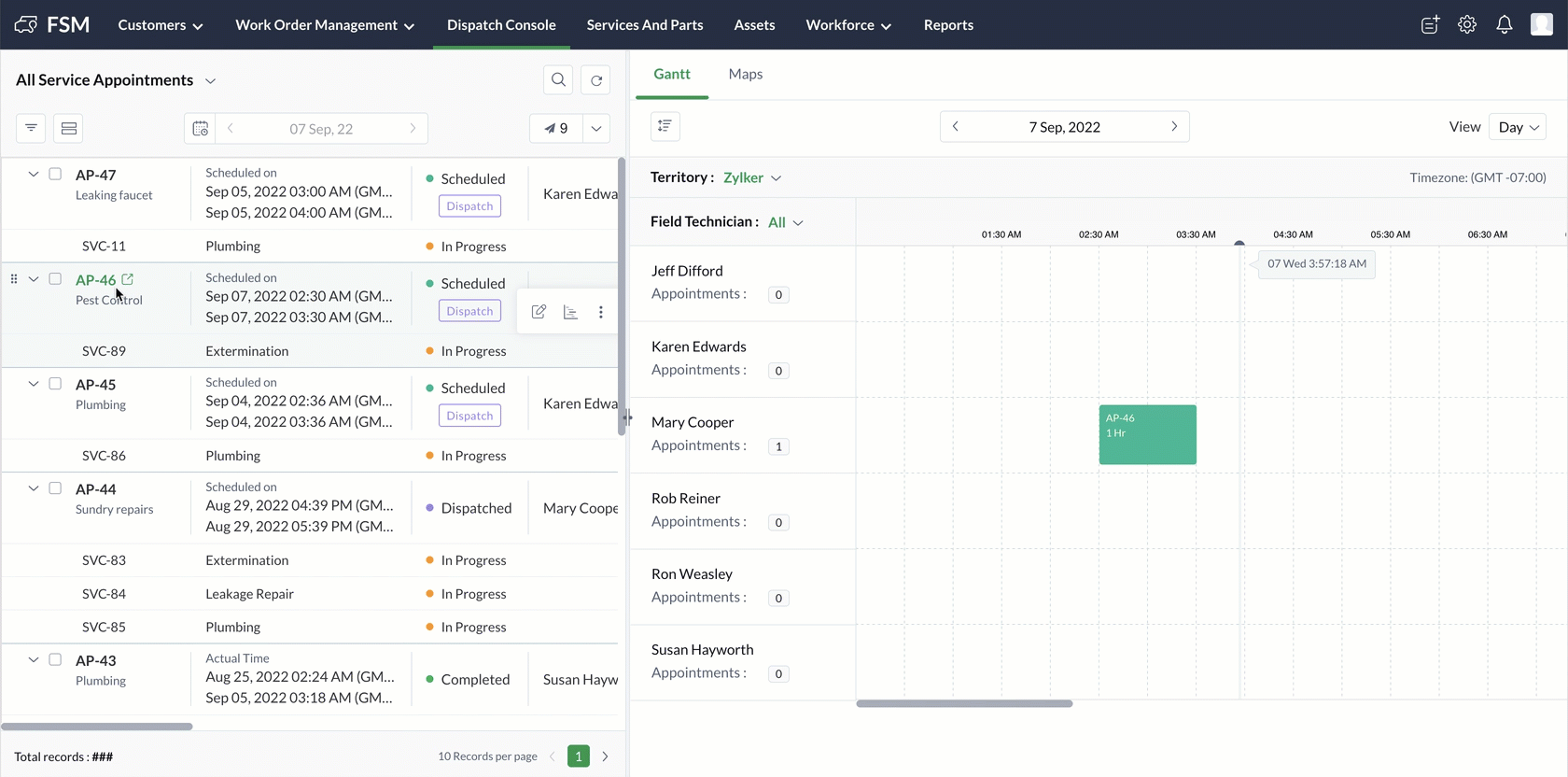Image resolution: width=1568 pixels, height=777 pixels.
Task: Check the AP-47 appointment checkbox
Action: 55,175
